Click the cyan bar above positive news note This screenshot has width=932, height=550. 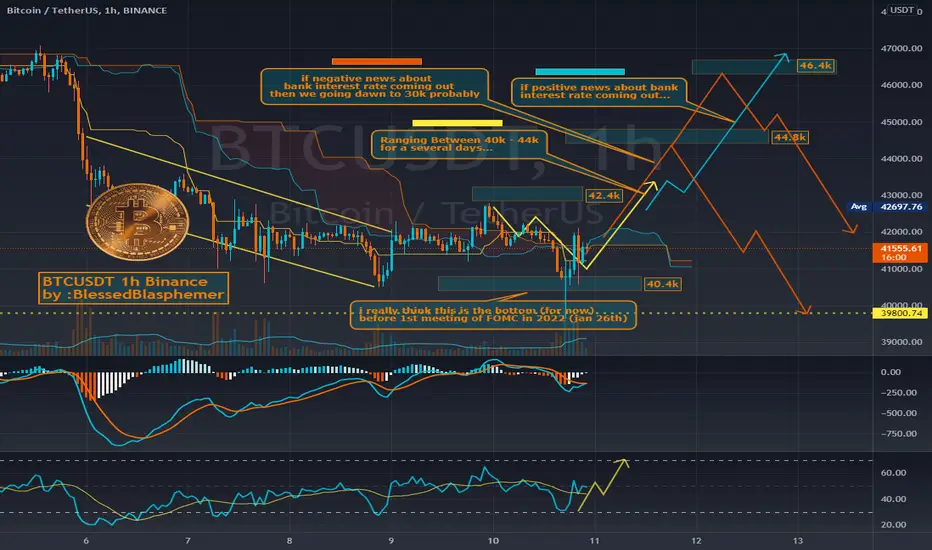[x=580, y=72]
